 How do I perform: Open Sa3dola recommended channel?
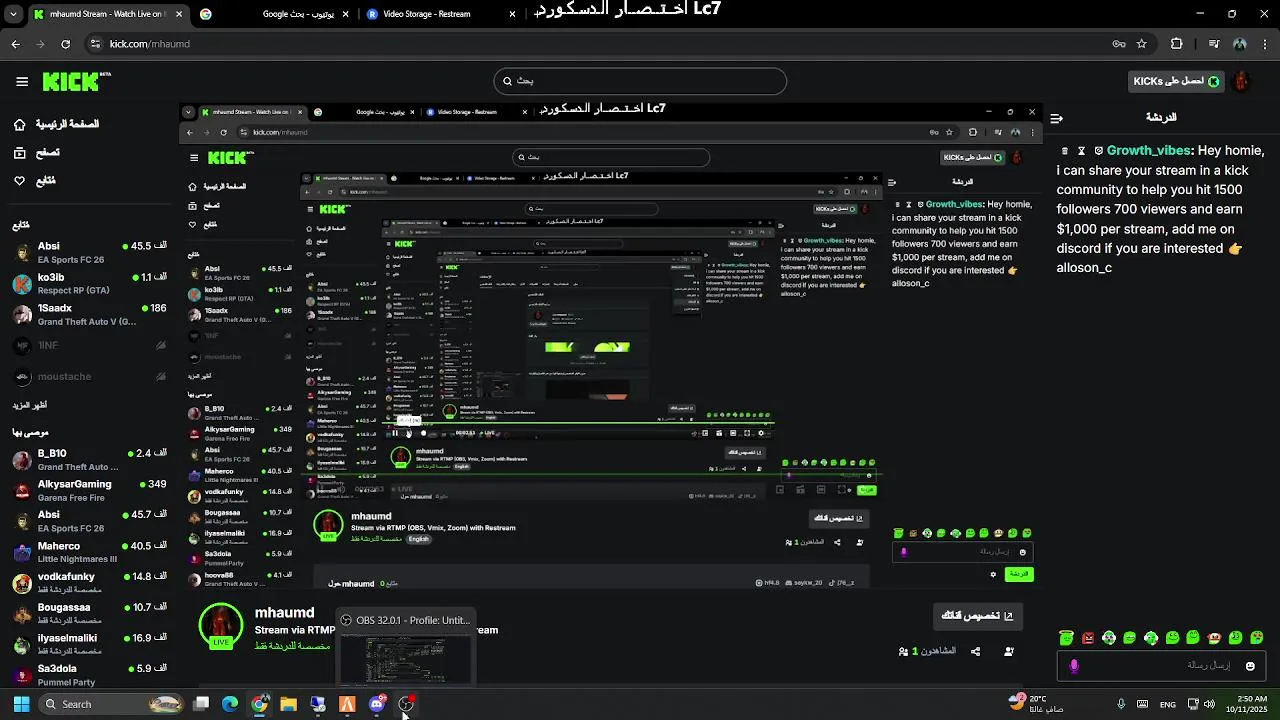pyautogui.click(x=90, y=674)
